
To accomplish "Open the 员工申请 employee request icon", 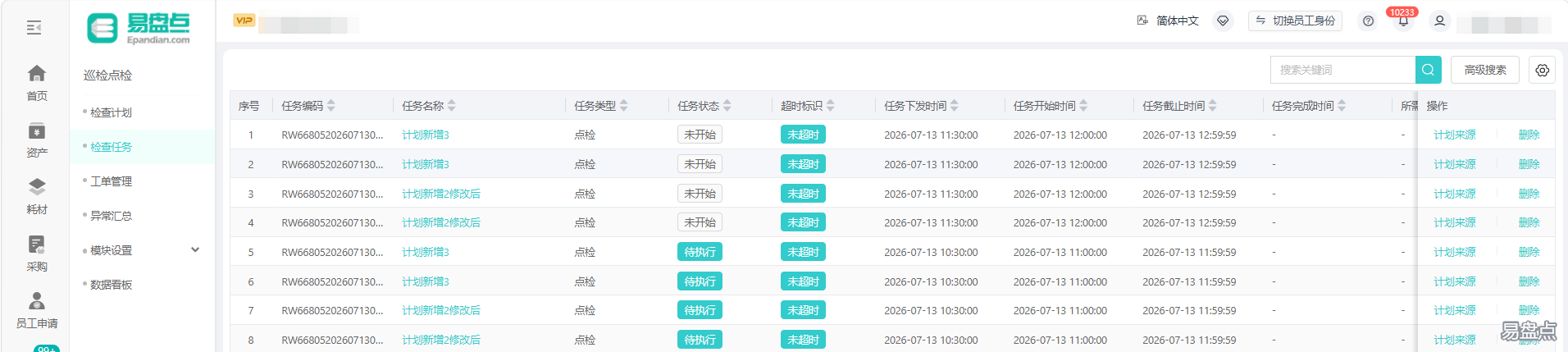I will 37,300.
